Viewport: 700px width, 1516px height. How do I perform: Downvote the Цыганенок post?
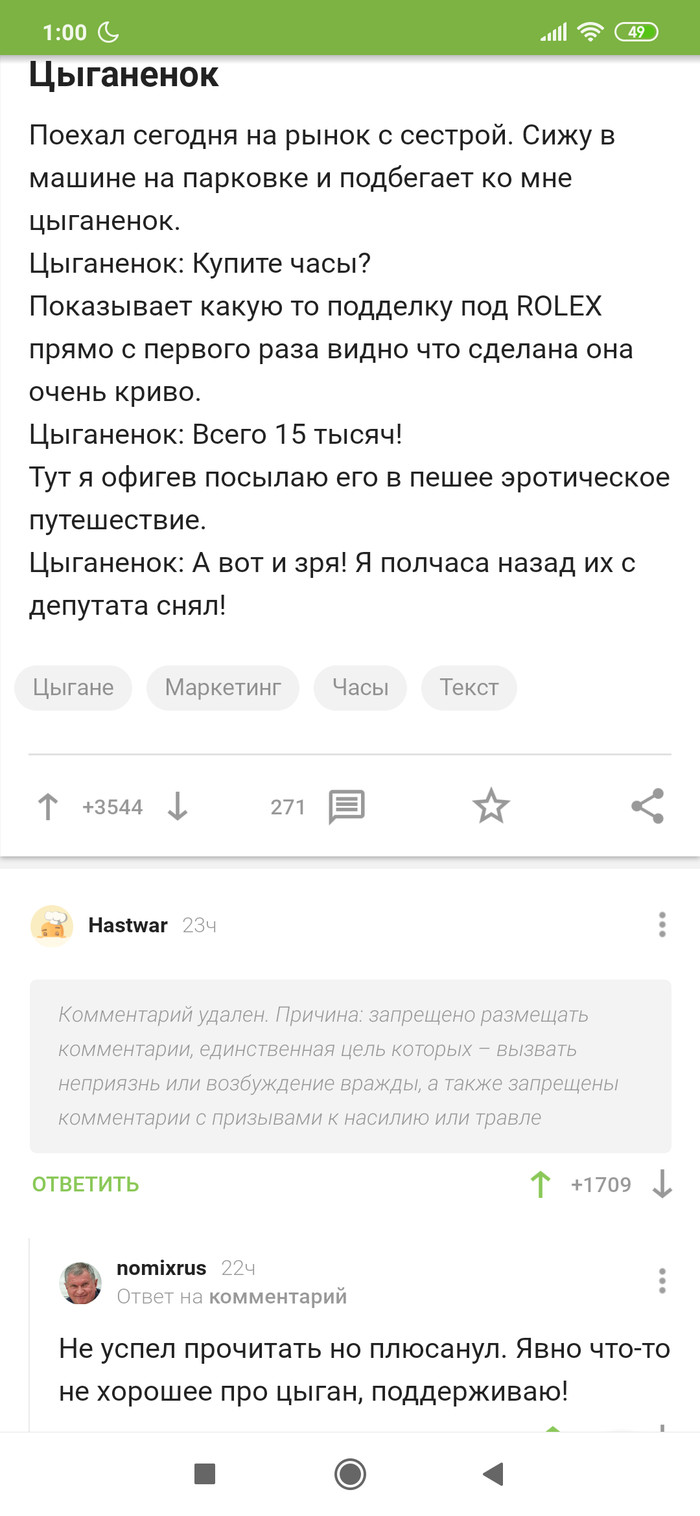(x=178, y=805)
